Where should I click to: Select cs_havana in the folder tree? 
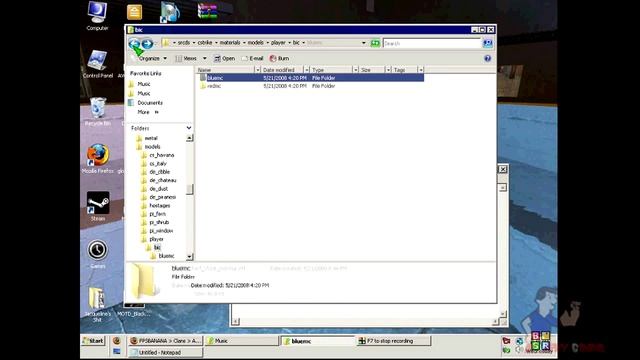coord(162,155)
